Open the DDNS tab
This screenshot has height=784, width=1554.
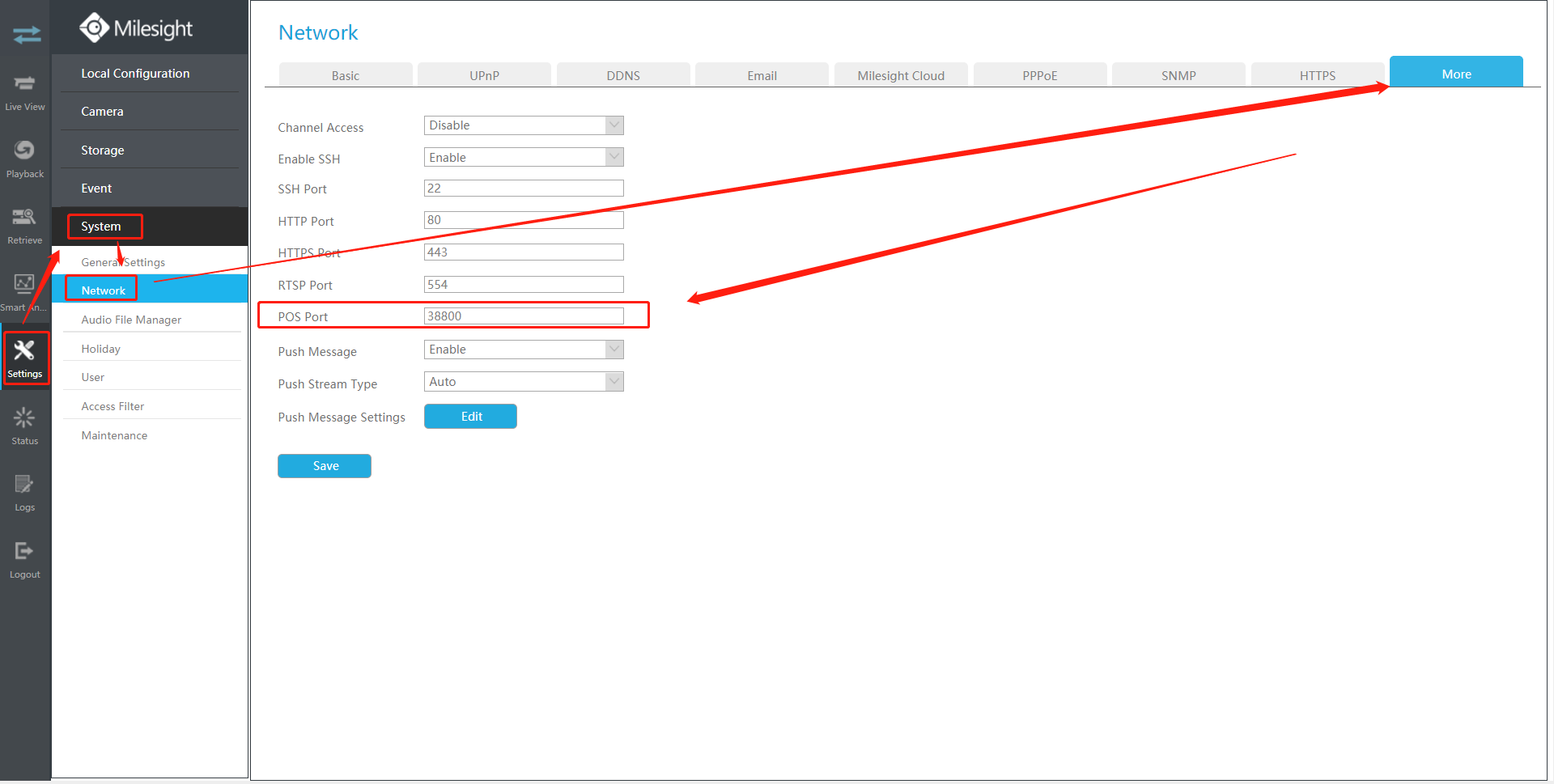[x=623, y=75]
